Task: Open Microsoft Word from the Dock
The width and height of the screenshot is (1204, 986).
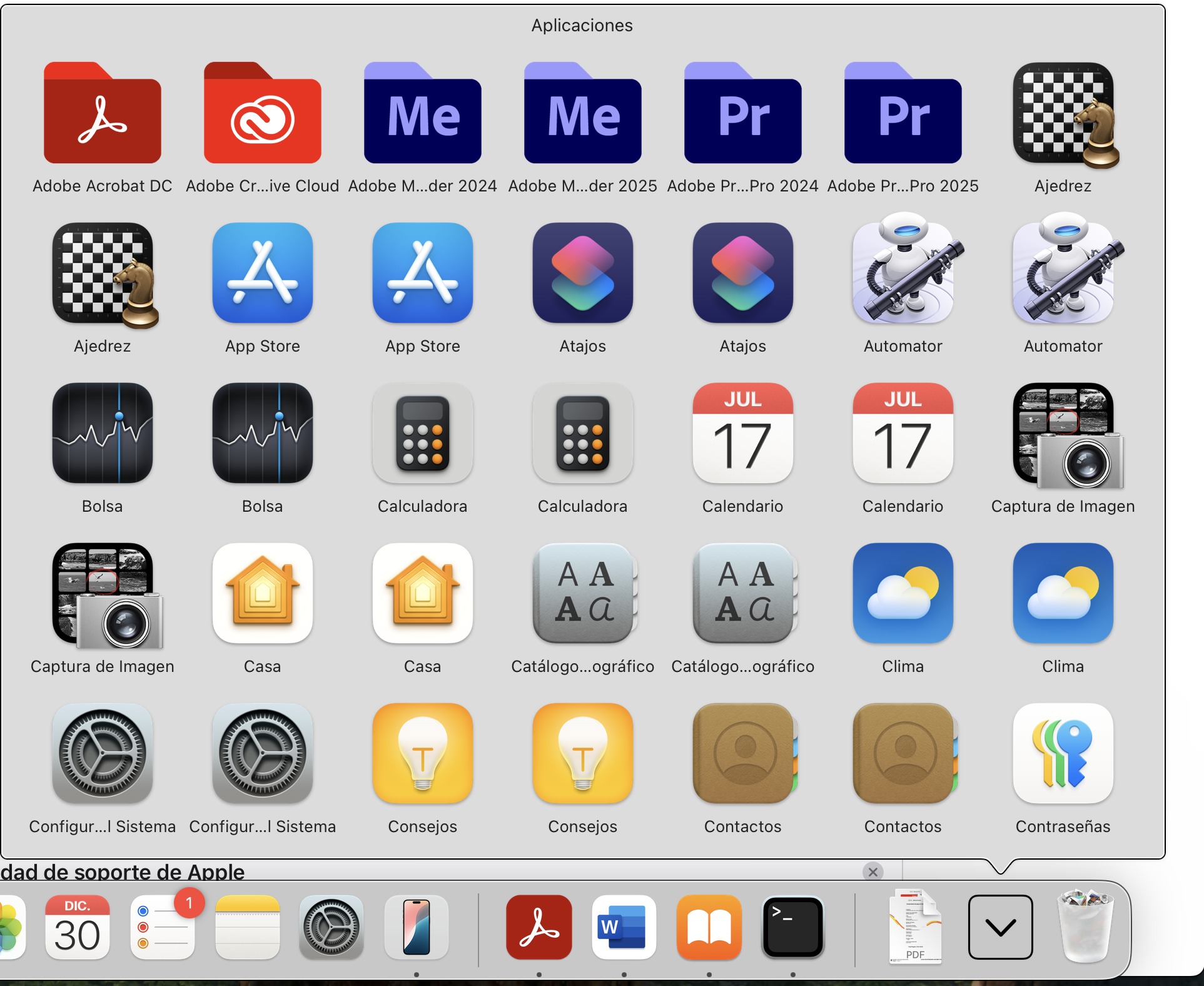Action: pyautogui.click(x=624, y=927)
